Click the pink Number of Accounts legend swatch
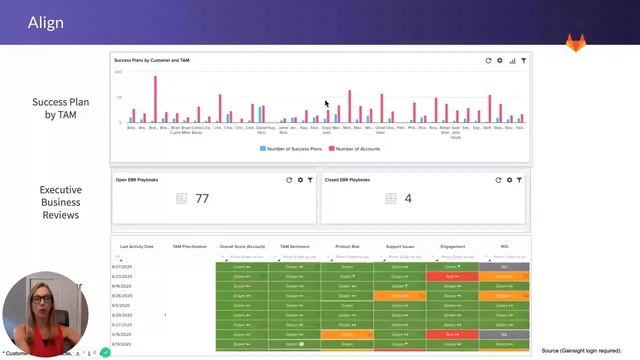Screen dimensions: 640x360 pyautogui.click(x=331, y=149)
